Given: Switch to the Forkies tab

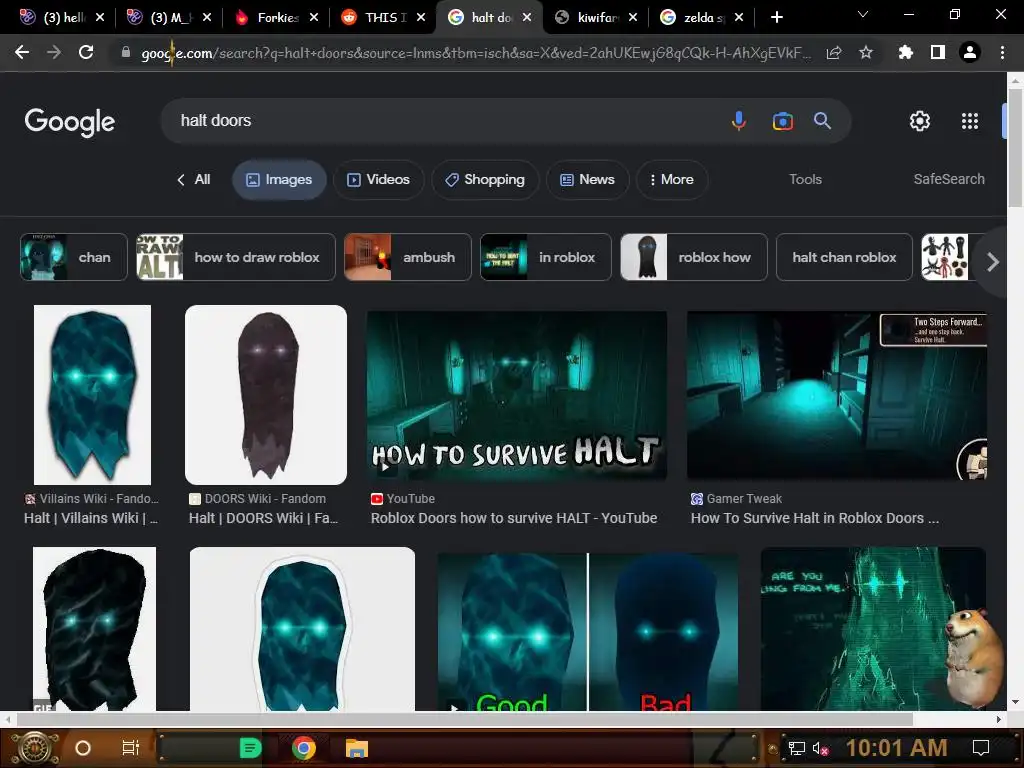Looking at the screenshot, I should point(276,18).
